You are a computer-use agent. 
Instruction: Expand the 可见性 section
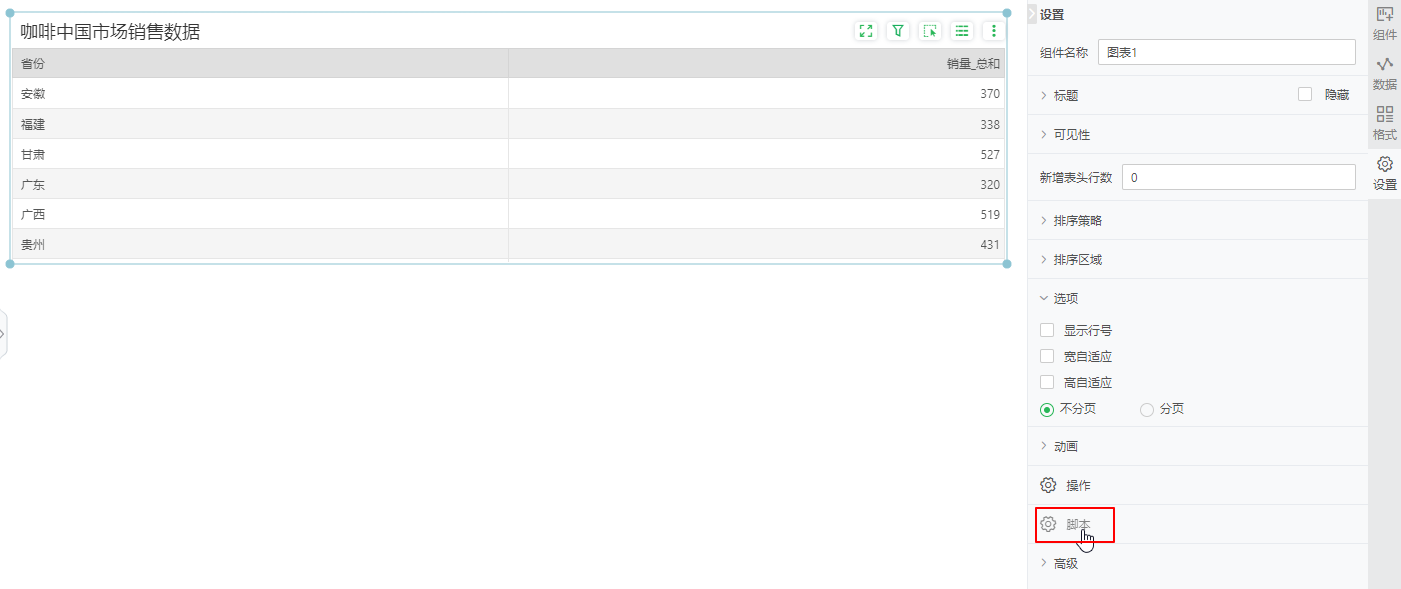tap(1071, 134)
